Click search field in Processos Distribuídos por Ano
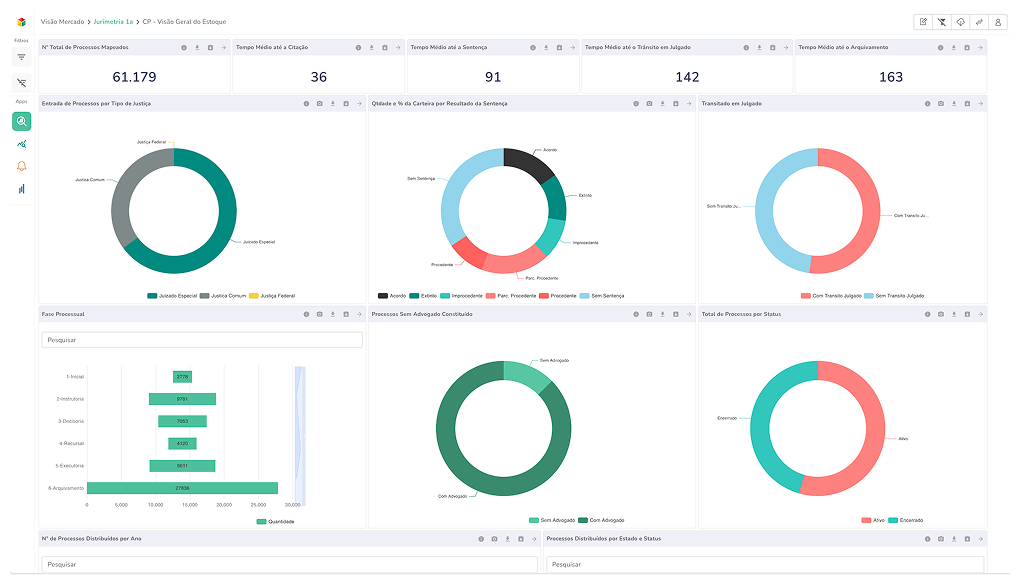This screenshot has height=585, width=1020. [x=289, y=564]
